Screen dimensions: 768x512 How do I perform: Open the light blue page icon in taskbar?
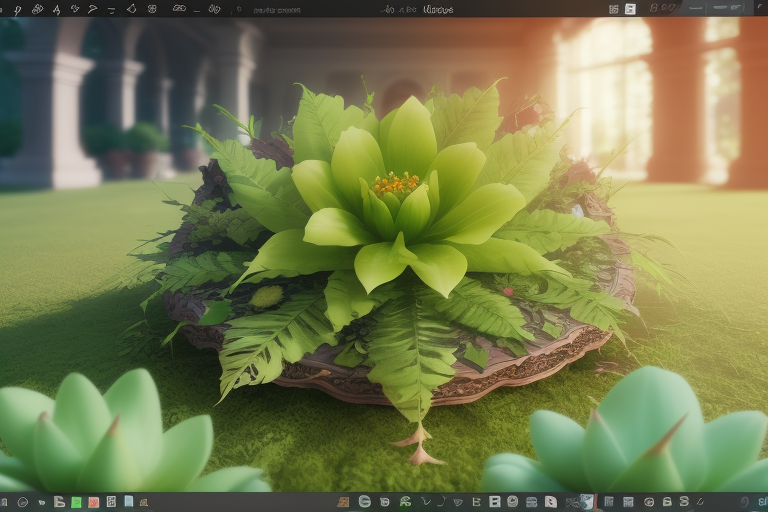point(128,501)
